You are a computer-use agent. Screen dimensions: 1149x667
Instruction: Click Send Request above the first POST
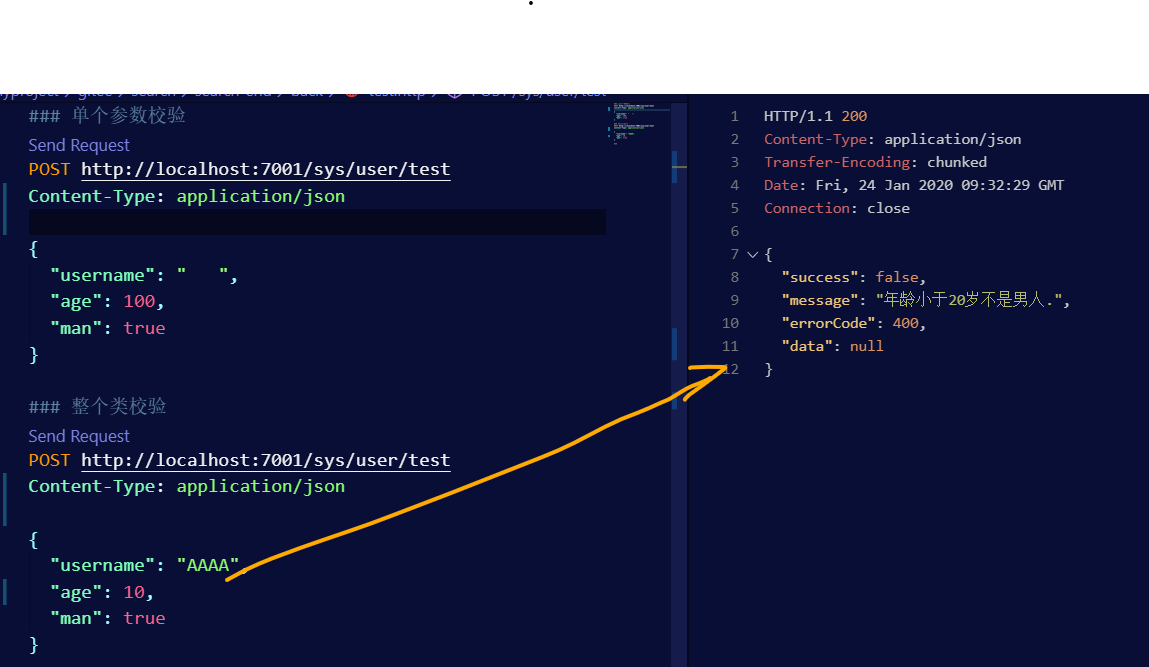point(79,145)
